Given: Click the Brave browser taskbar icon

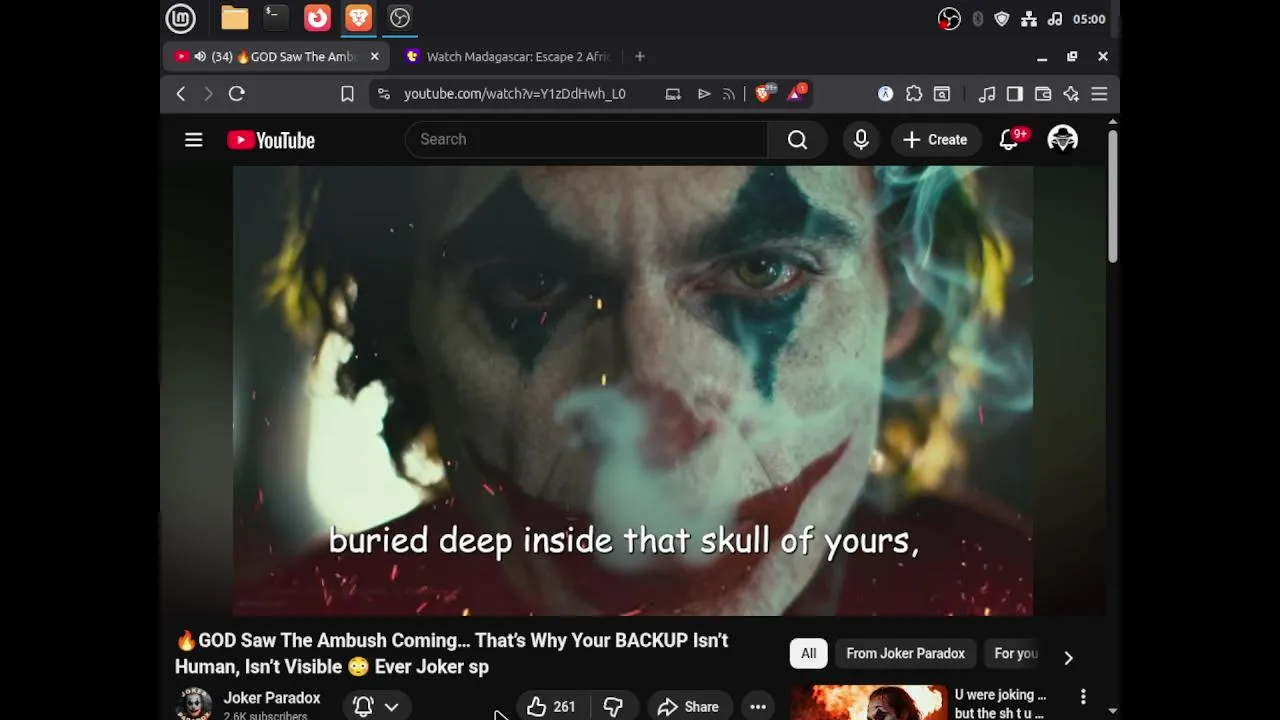Looking at the screenshot, I should (x=358, y=18).
